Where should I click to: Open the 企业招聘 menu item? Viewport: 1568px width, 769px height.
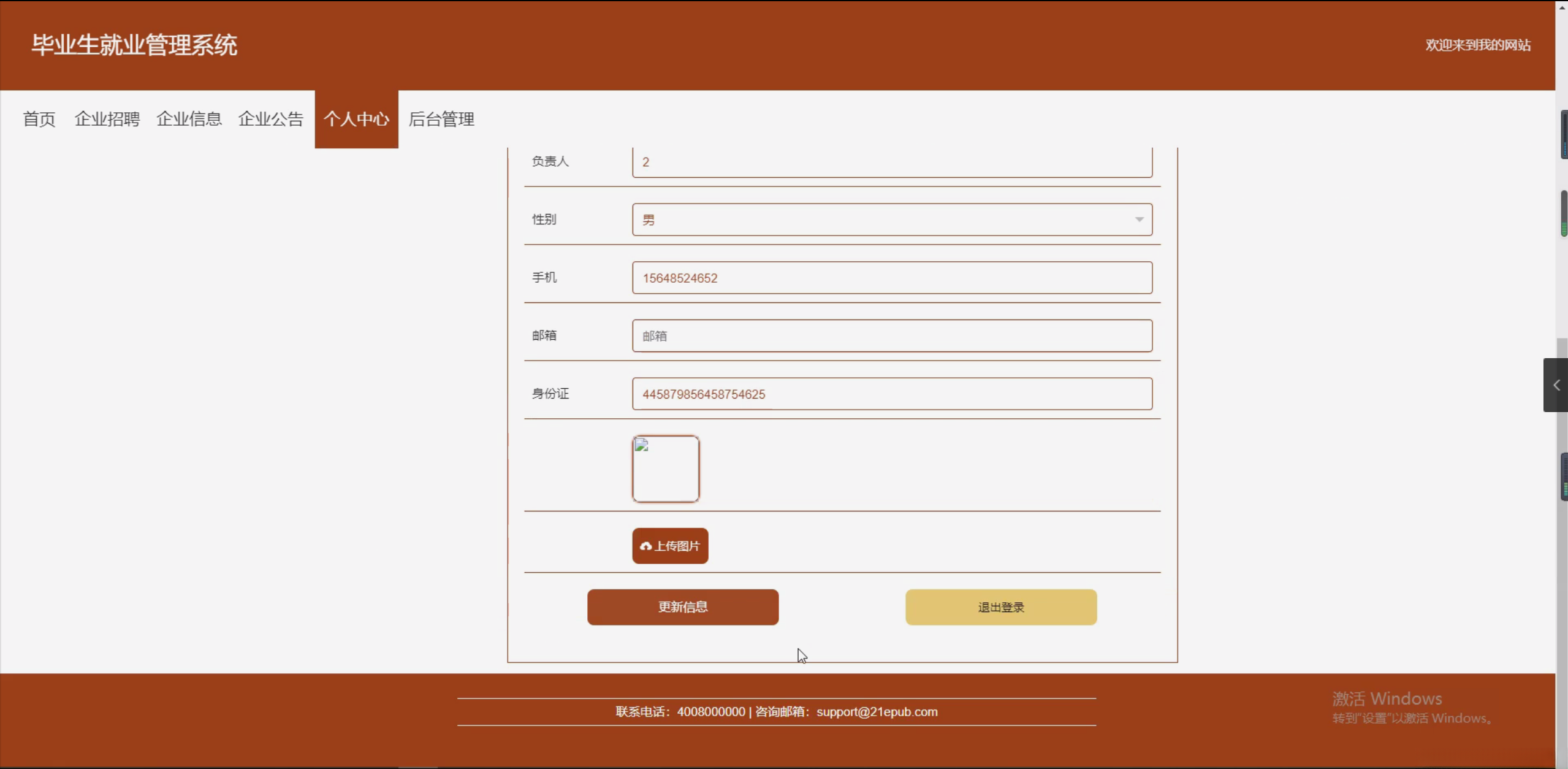[x=107, y=119]
